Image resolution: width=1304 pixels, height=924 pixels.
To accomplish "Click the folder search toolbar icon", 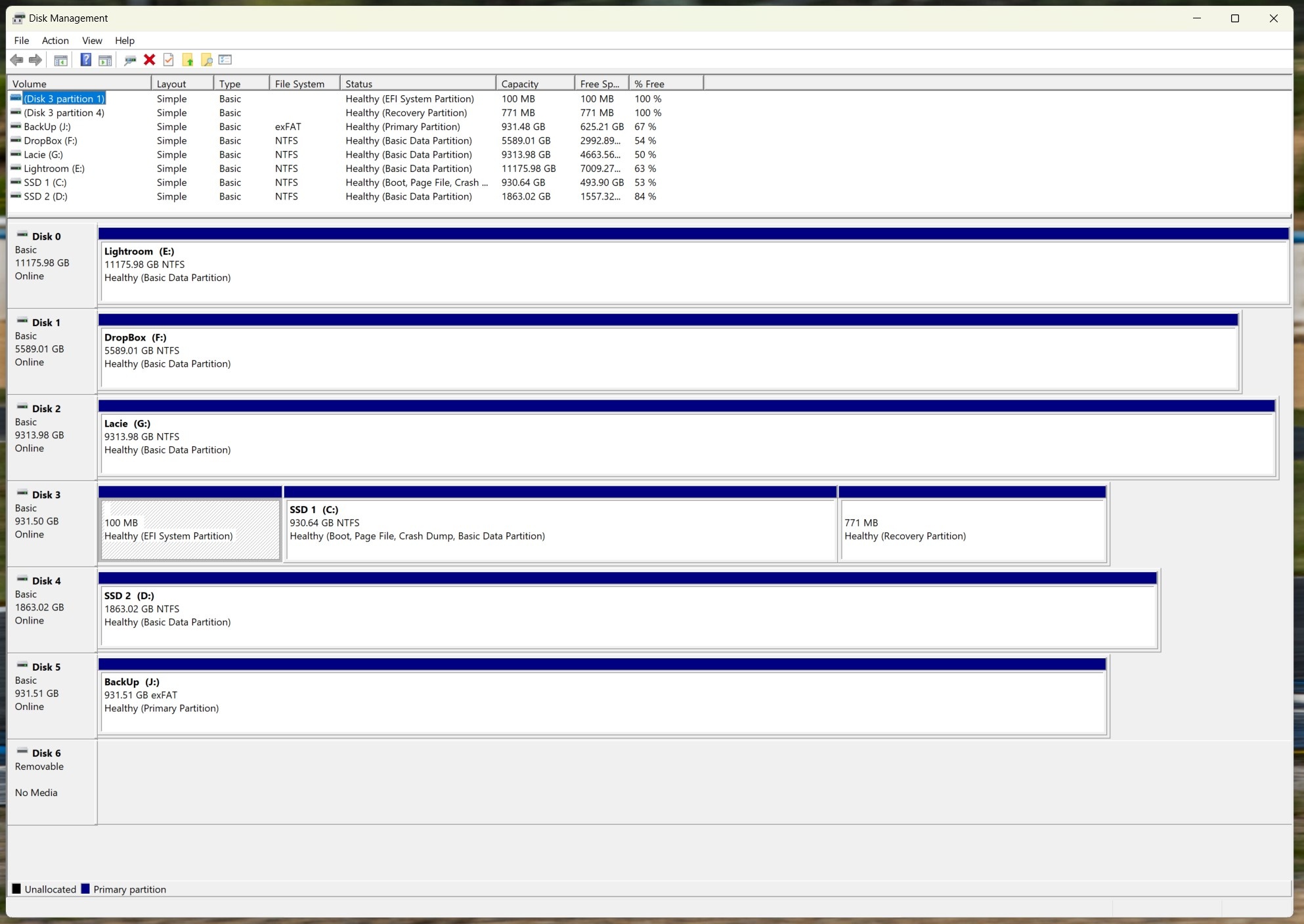I will tap(207, 60).
